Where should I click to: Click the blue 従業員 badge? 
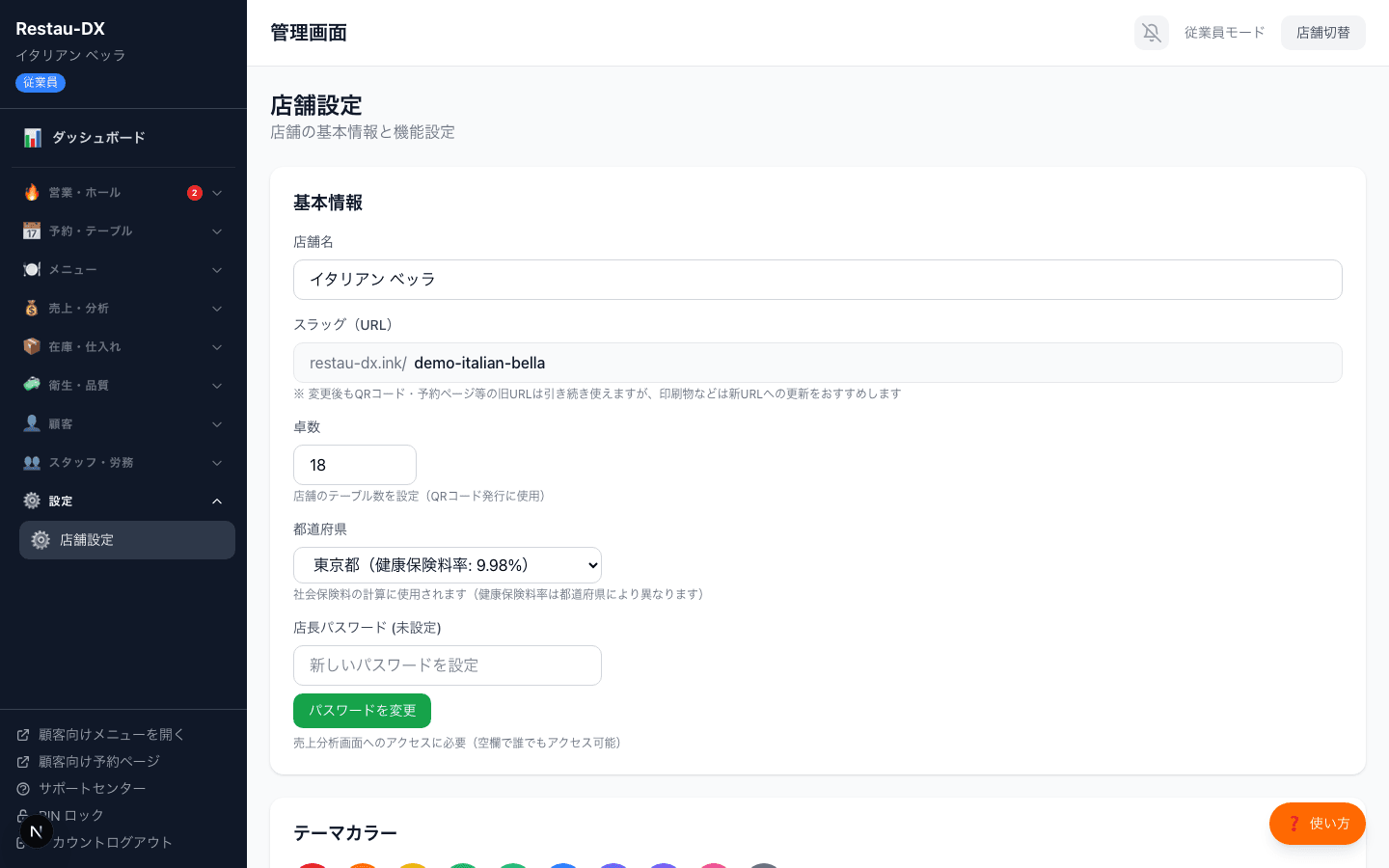[x=41, y=83]
